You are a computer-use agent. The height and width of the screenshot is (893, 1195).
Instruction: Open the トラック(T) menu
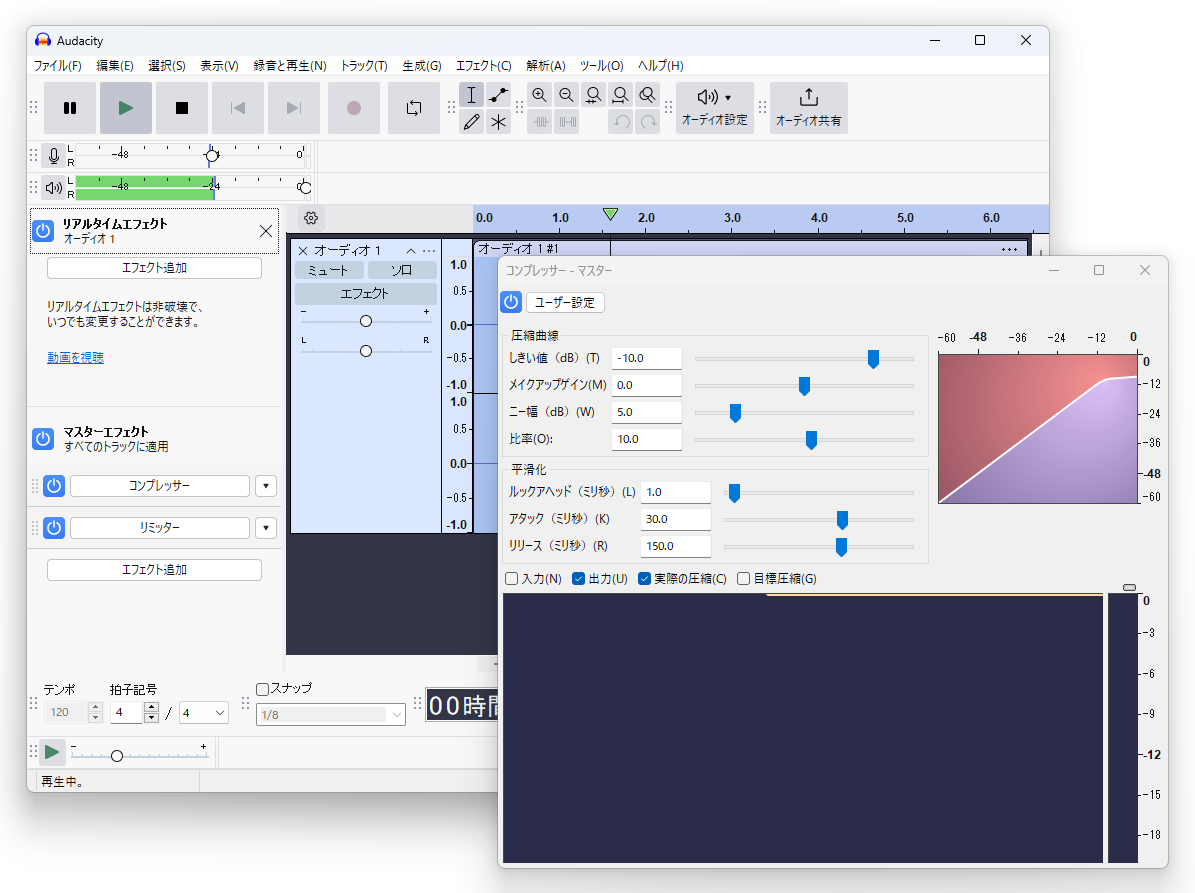click(364, 66)
